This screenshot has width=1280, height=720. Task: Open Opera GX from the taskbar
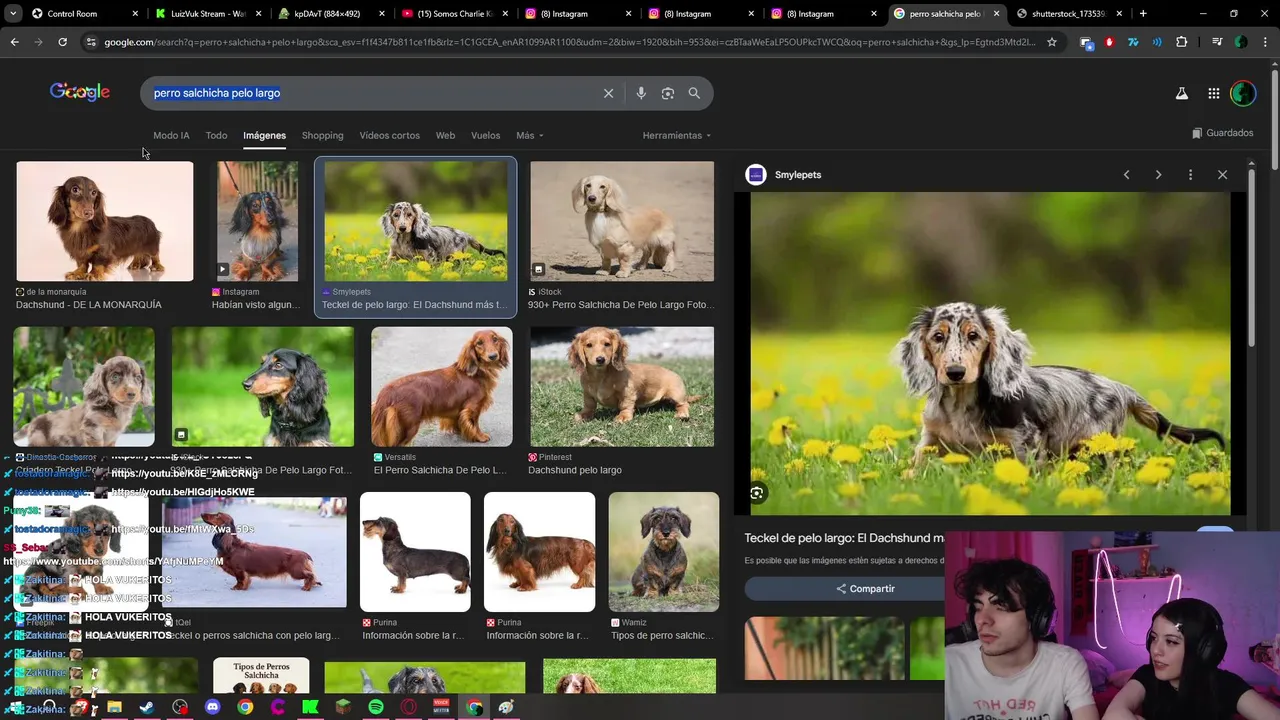[408, 707]
